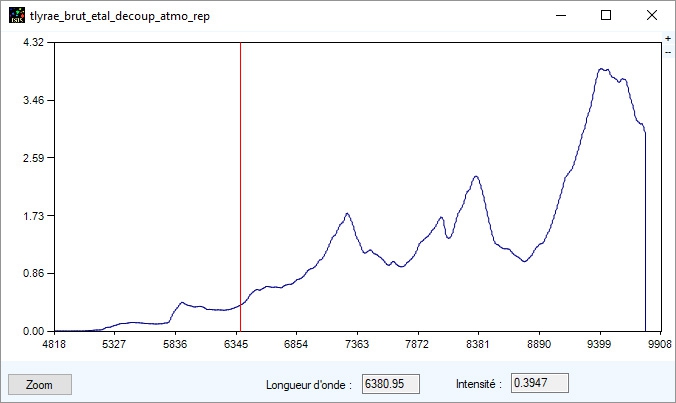
Task: Click the x-axis label 7363
Action: tap(357, 344)
